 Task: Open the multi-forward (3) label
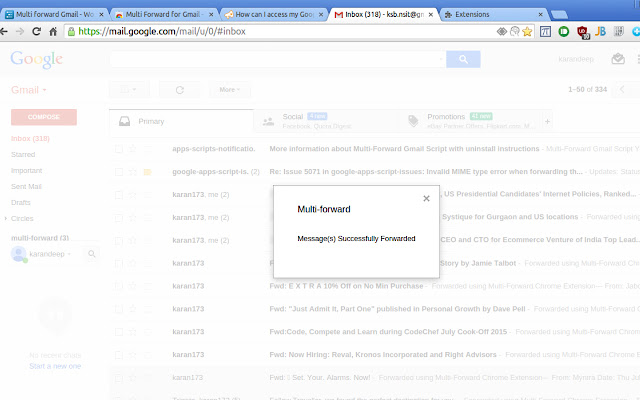(40, 238)
